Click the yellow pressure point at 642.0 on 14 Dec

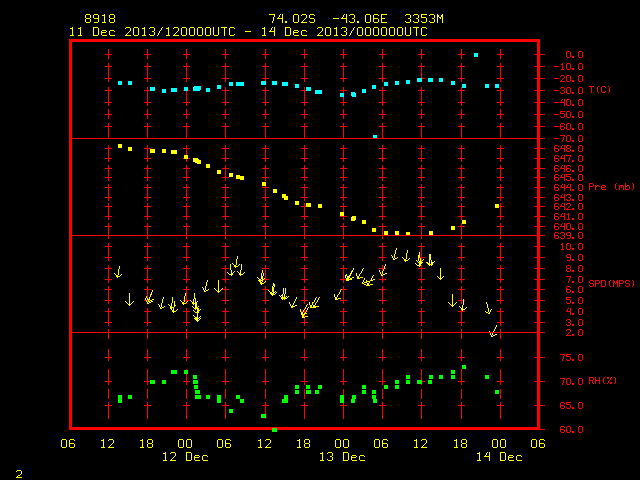click(x=497, y=206)
